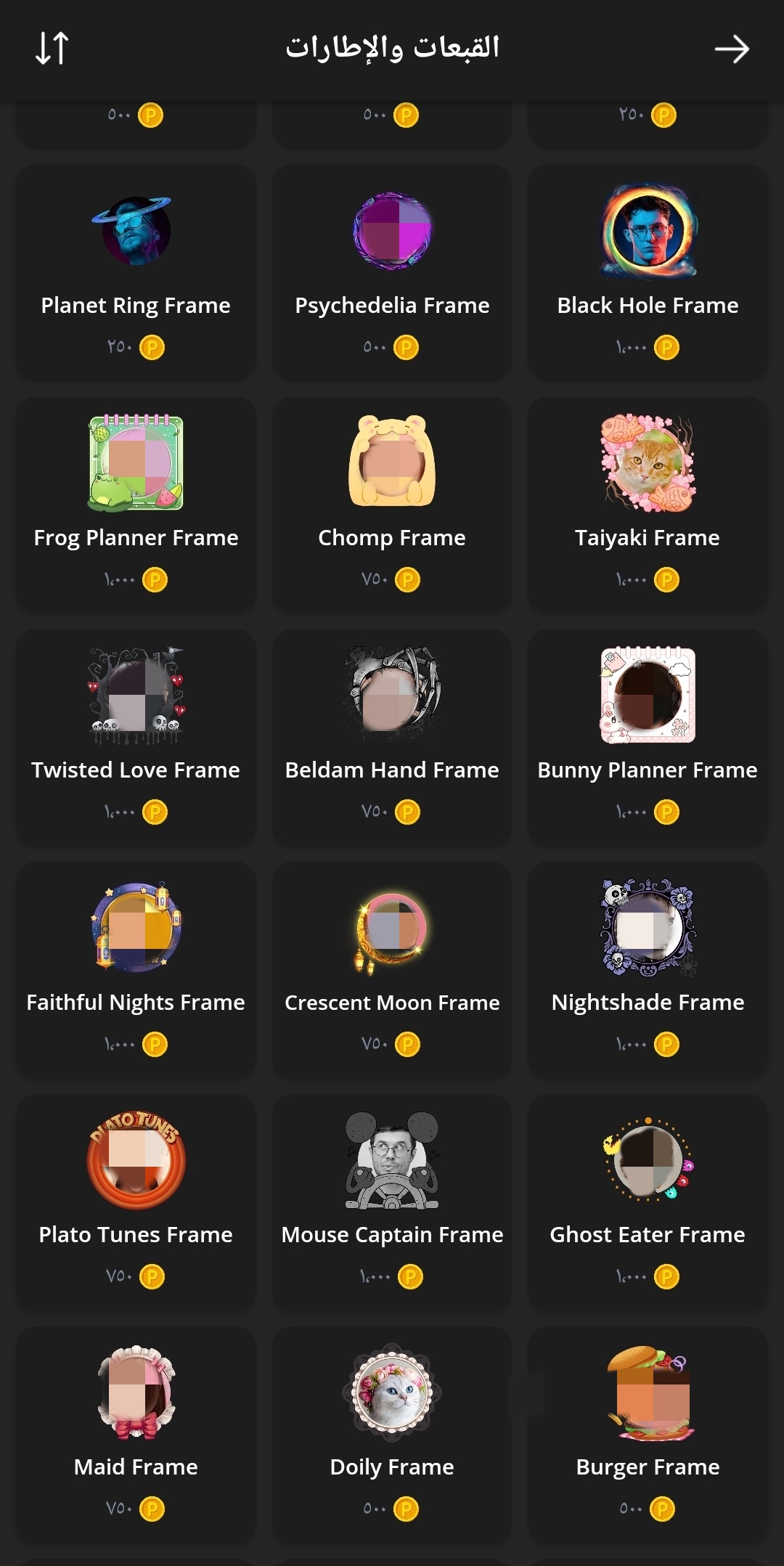Select the Planet Ring Frame thumbnail
Viewport: 784px width, 1566px height.
[x=135, y=231]
